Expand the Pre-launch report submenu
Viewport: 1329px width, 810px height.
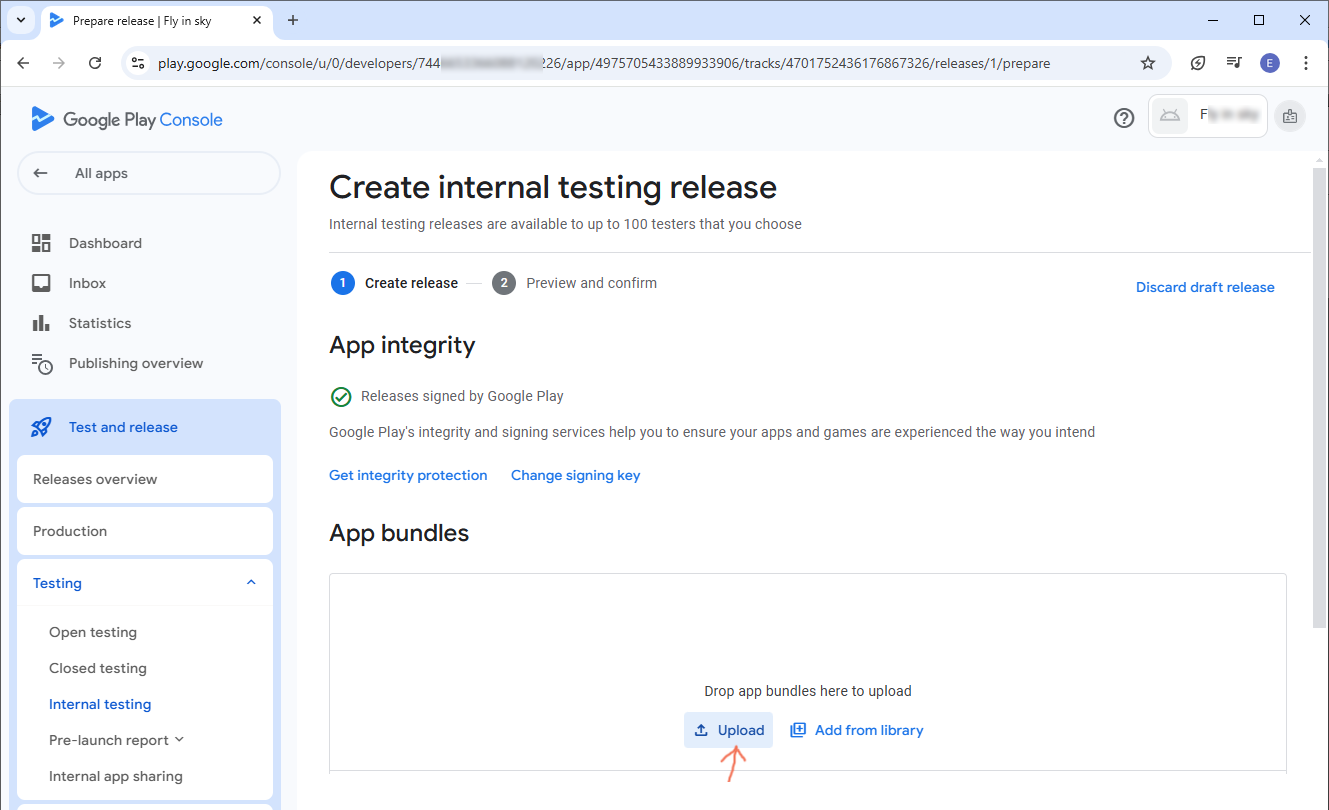click(180, 740)
